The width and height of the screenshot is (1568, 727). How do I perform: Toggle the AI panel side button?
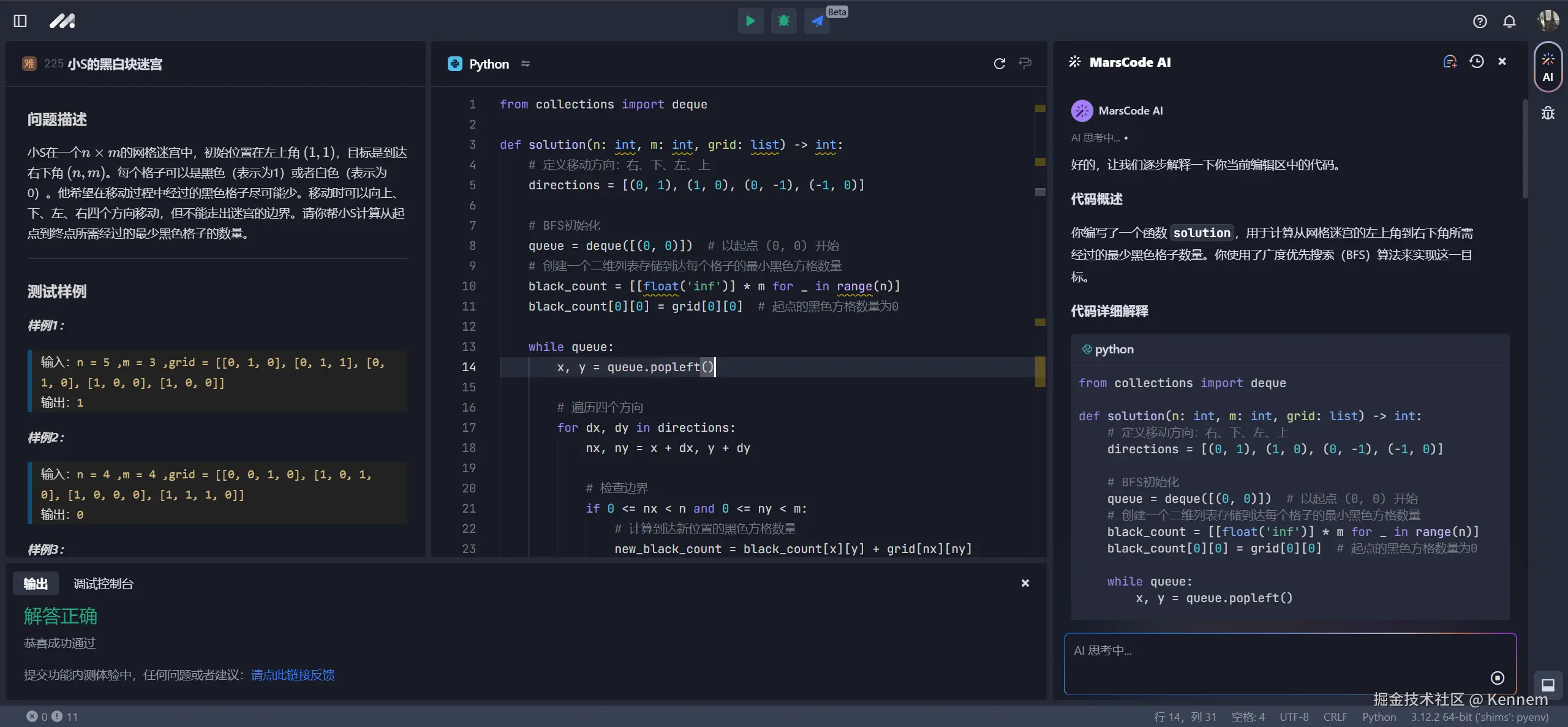(1548, 67)
